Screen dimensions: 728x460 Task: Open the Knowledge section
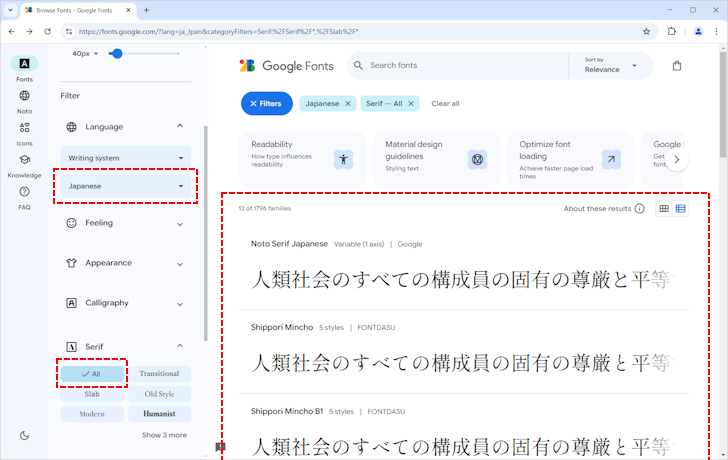(24, 166)
